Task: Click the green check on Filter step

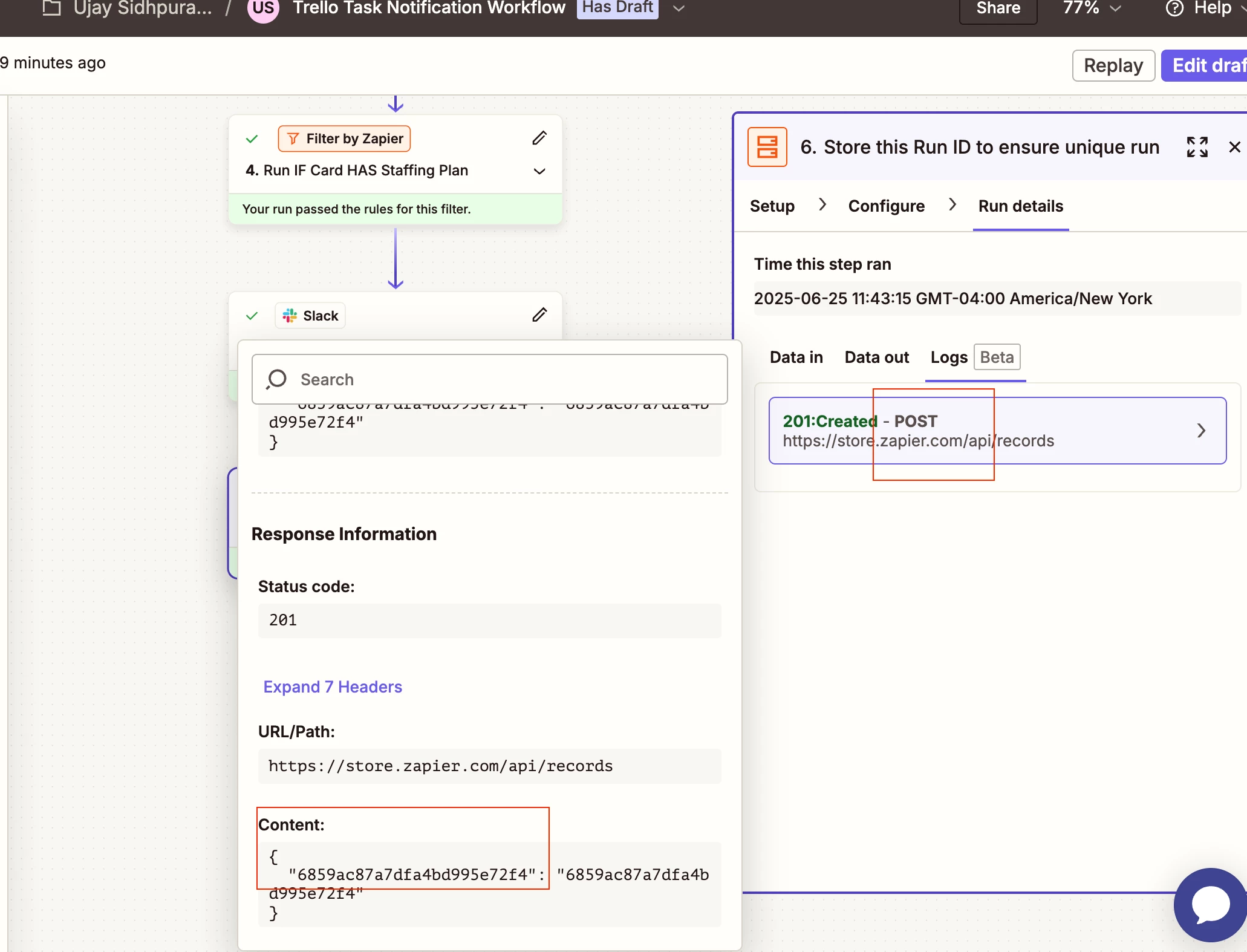Action: click(252, 139)
